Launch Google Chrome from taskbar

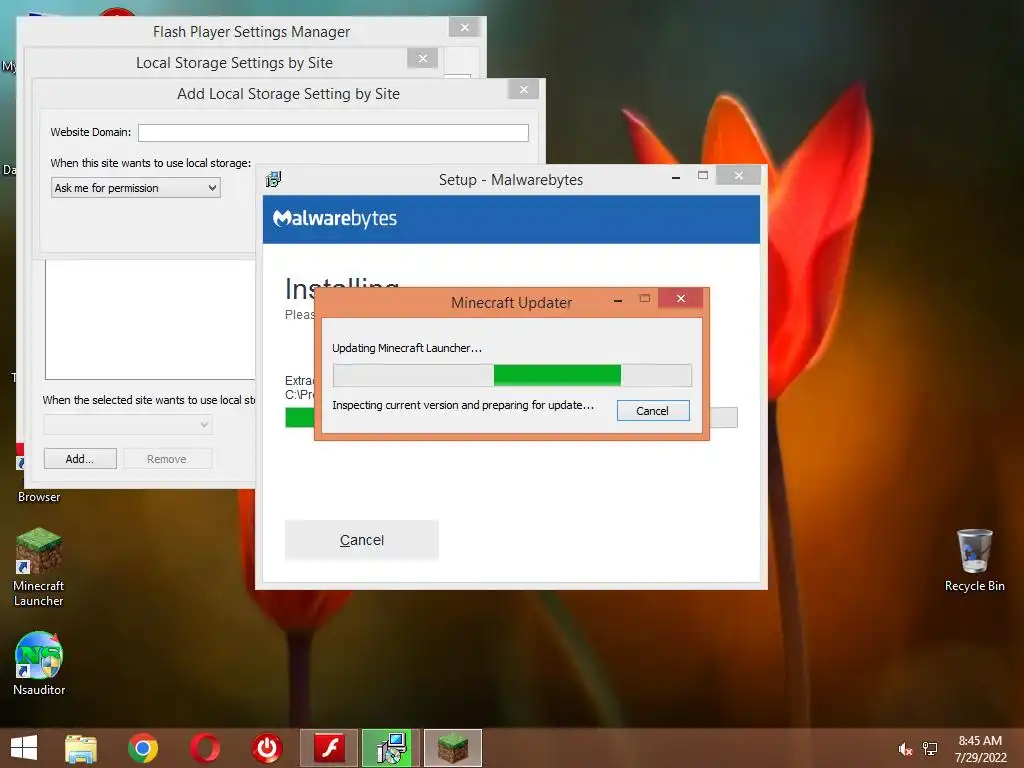tap(143, 748)
